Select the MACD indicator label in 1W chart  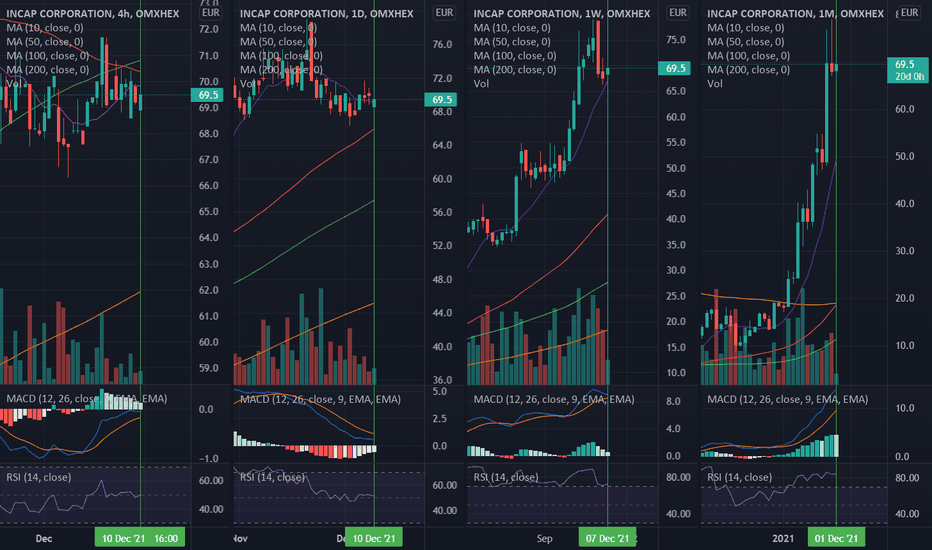point(554,399)
